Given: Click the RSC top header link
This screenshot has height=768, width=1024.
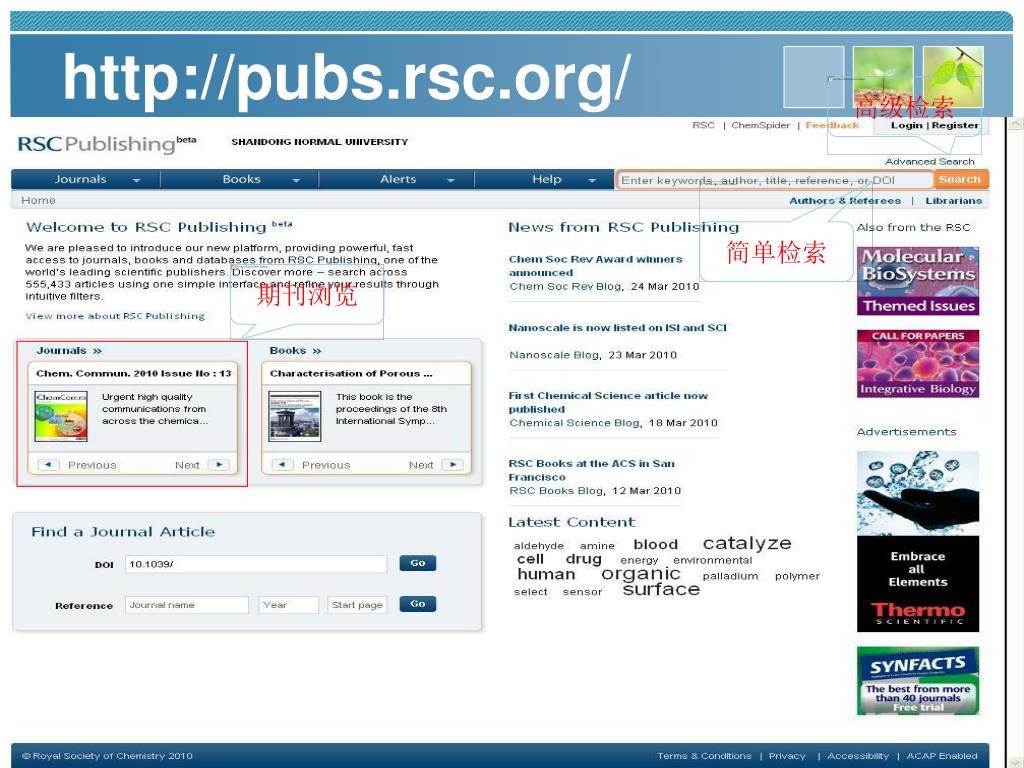Looking at the screenshot, I should tap(703, 125).
